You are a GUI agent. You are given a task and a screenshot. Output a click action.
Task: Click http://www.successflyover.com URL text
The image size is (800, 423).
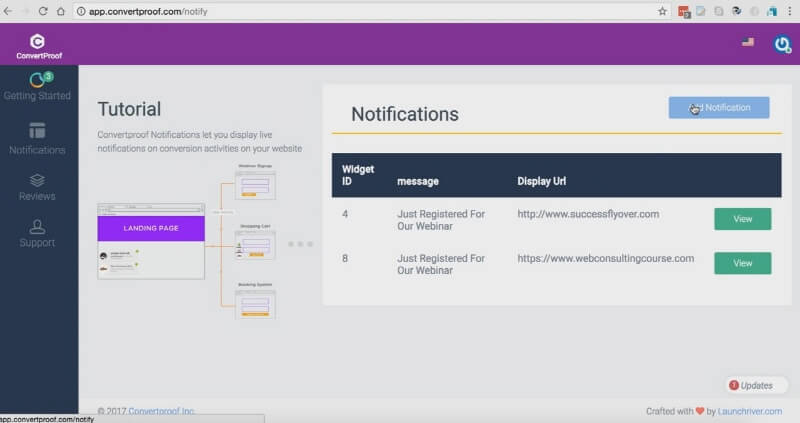pyautogui.click(x=588, y=214)
